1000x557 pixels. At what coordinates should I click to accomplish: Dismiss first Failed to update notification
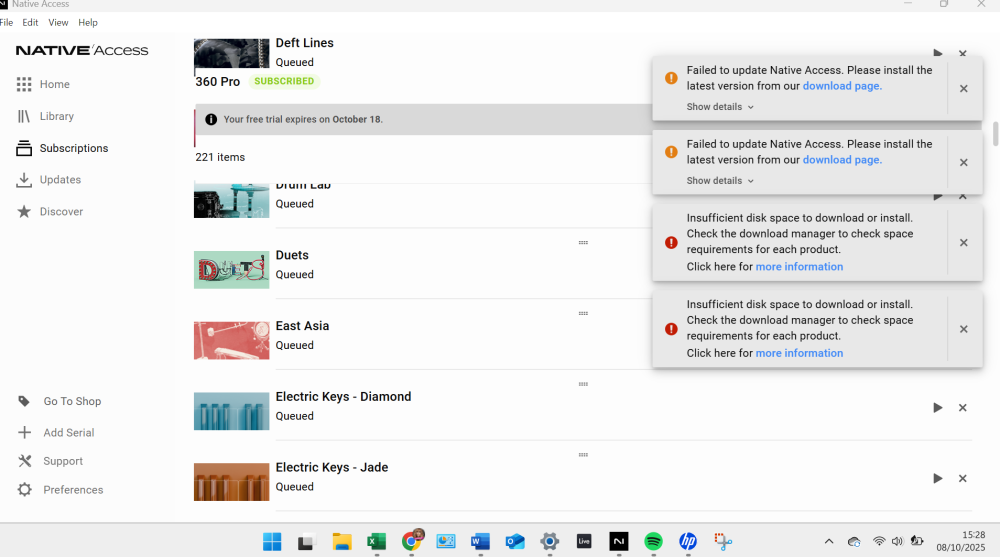(964, 89)
